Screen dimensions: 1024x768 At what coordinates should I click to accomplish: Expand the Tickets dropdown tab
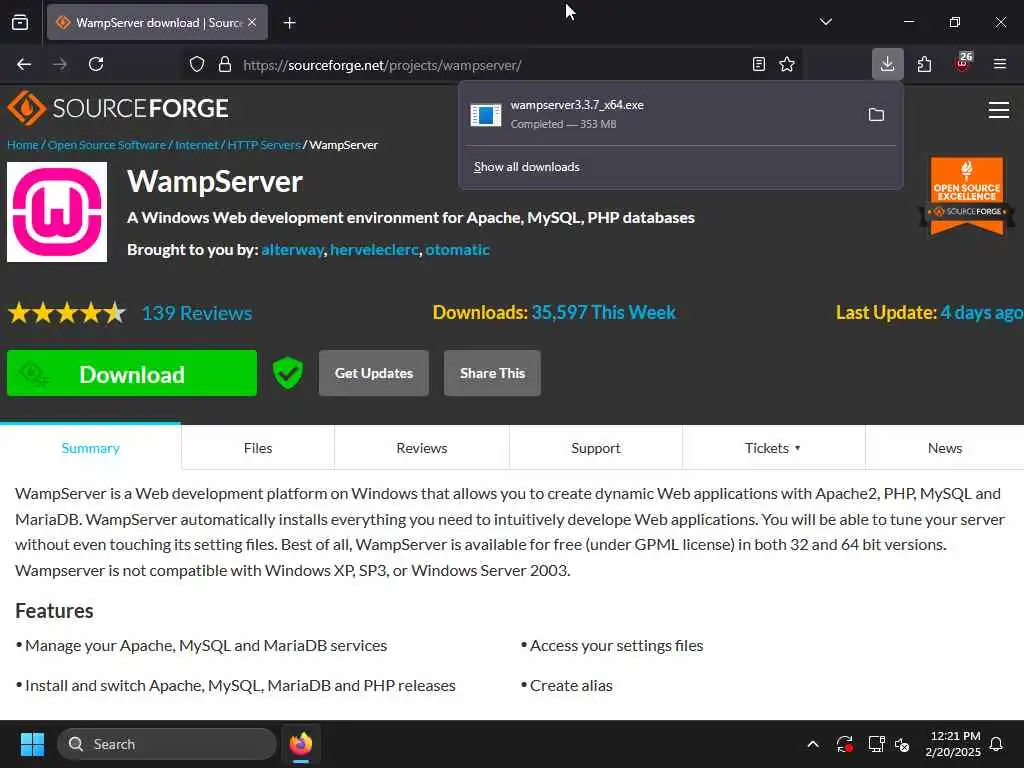(773, 448)
